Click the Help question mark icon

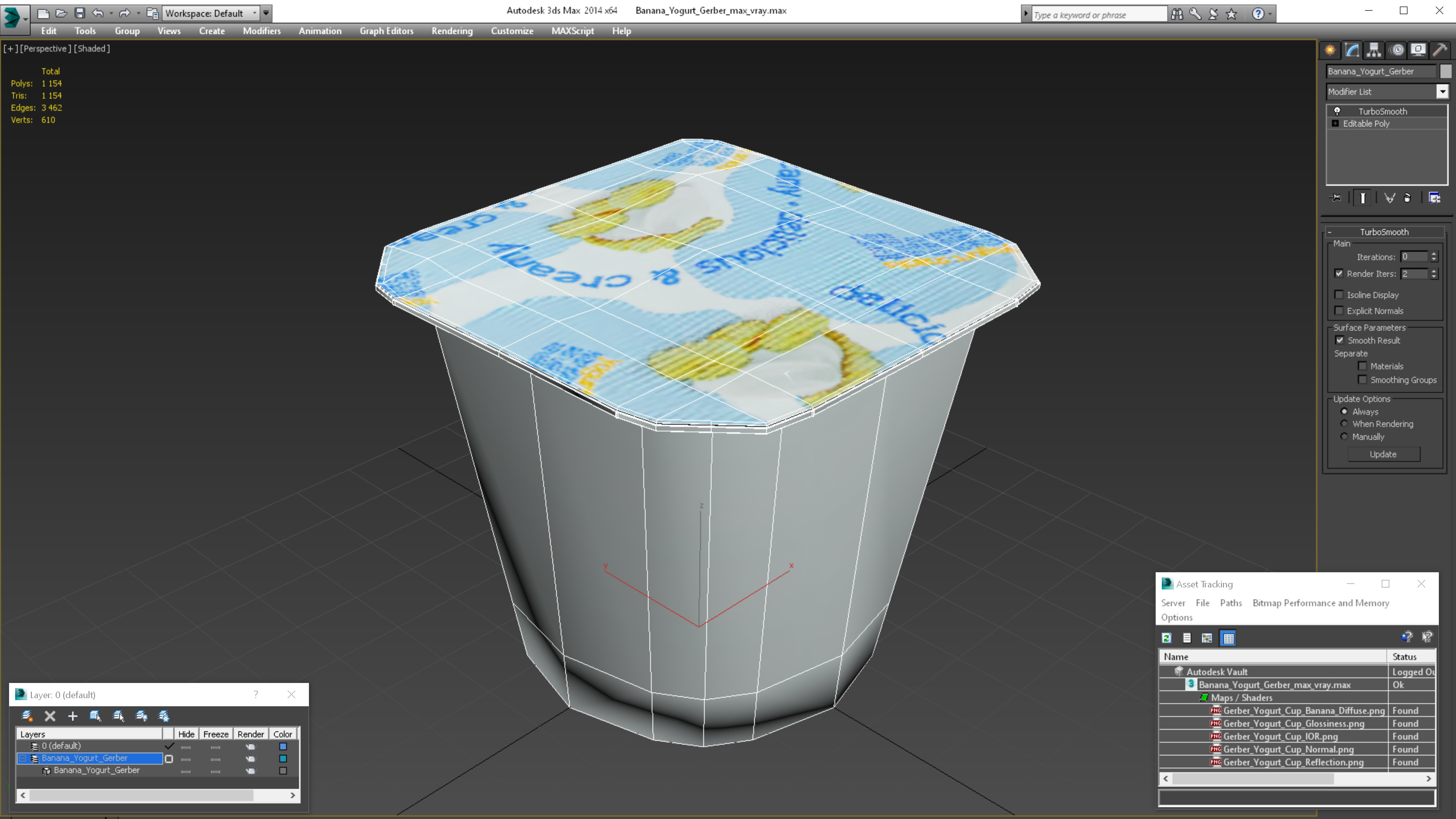click(x=1258, y=14)
